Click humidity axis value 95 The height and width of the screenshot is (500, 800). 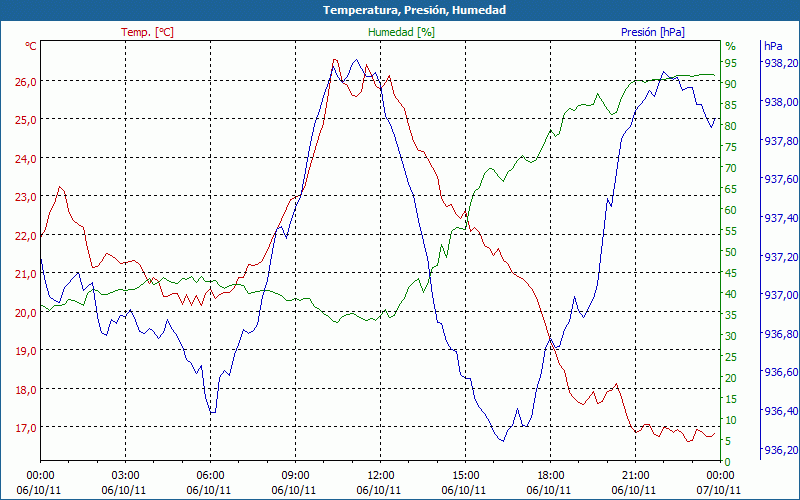[x=731, y=63]
